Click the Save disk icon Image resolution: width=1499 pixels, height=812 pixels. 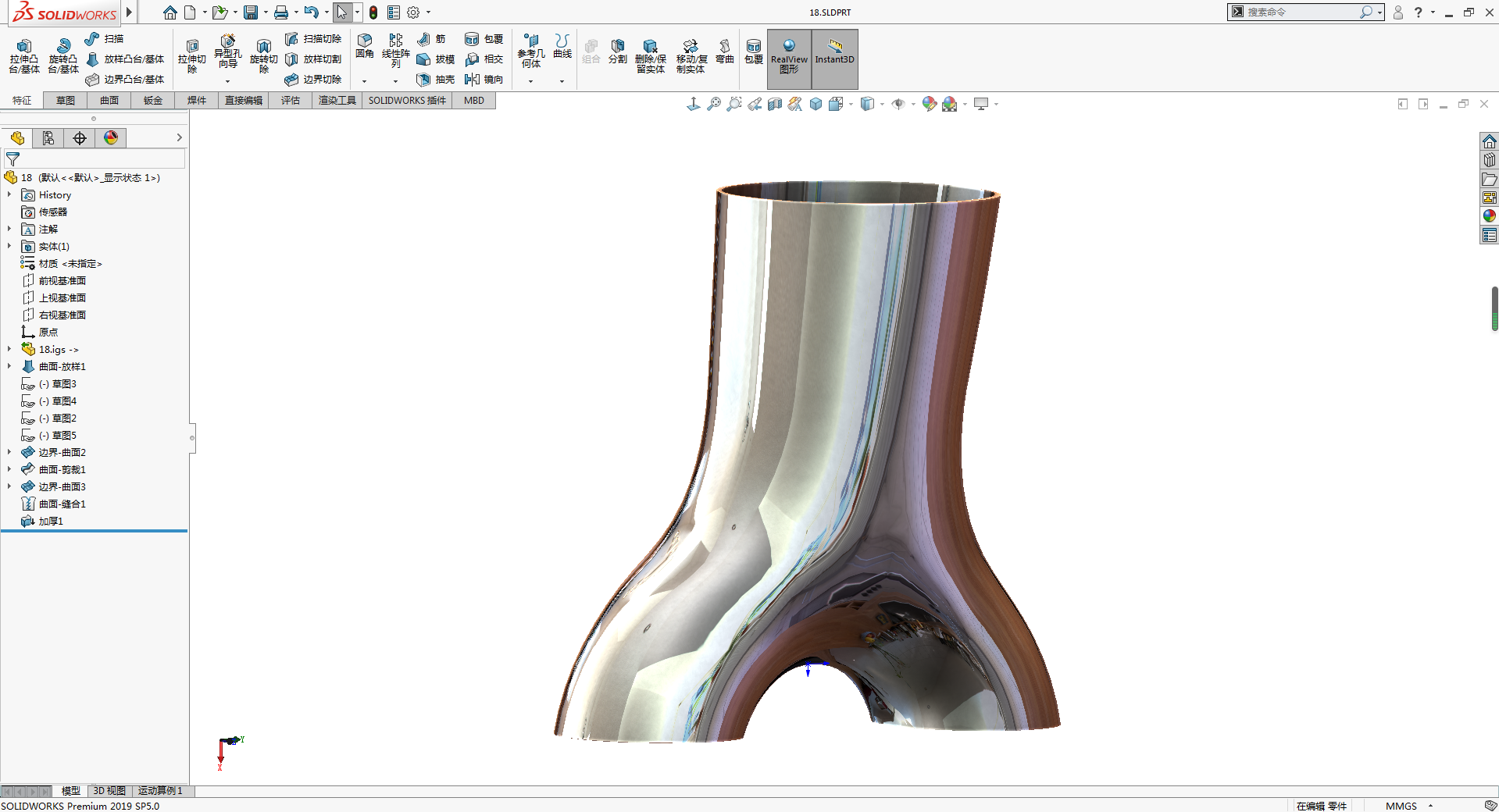point(251,12)
